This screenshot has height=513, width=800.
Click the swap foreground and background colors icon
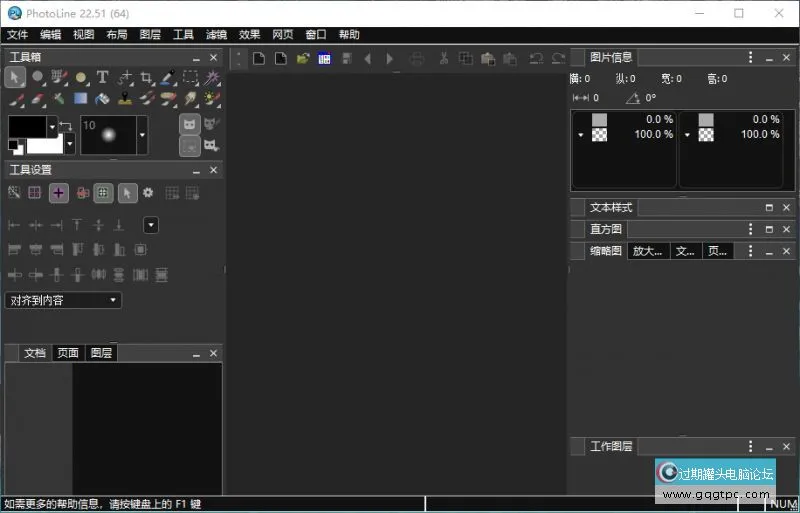66,125
